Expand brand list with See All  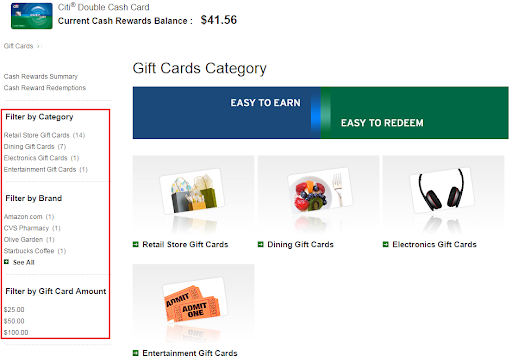(24, 262)
